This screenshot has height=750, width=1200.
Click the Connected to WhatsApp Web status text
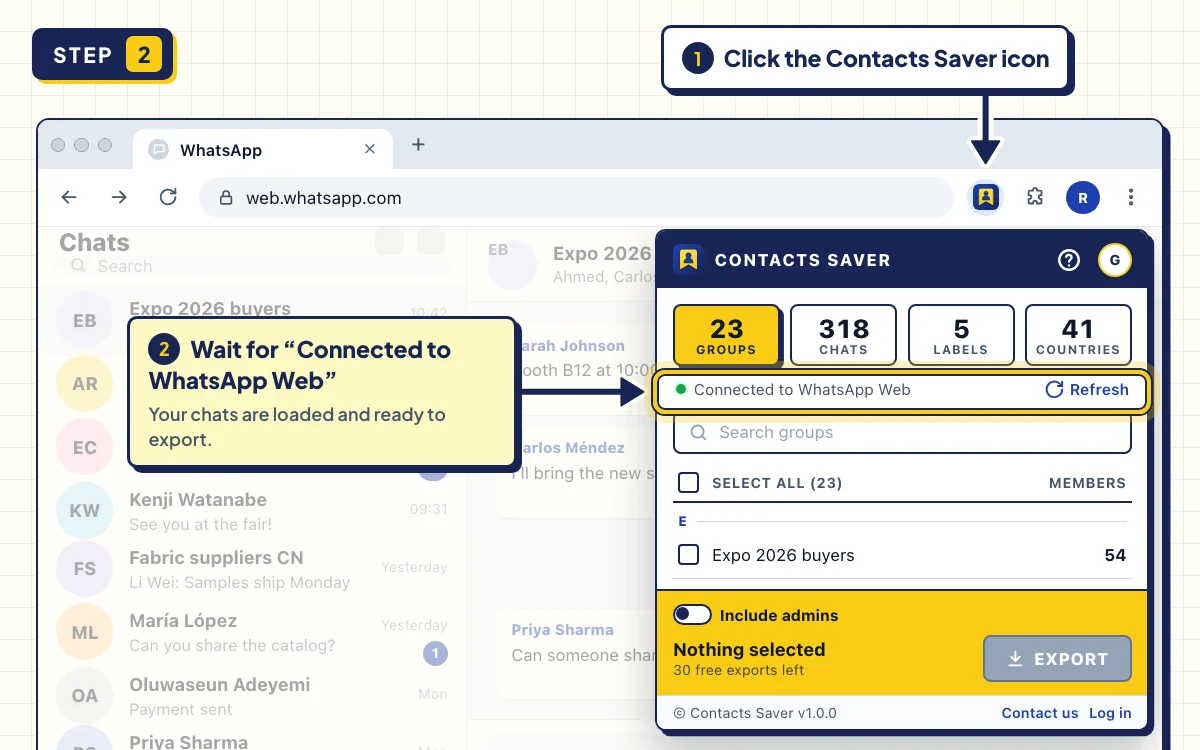802,390
